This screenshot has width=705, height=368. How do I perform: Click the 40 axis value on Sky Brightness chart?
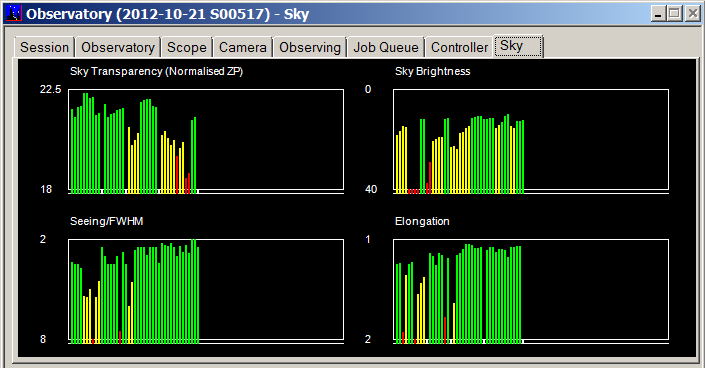pyautogui.click(x=371, y=189)
